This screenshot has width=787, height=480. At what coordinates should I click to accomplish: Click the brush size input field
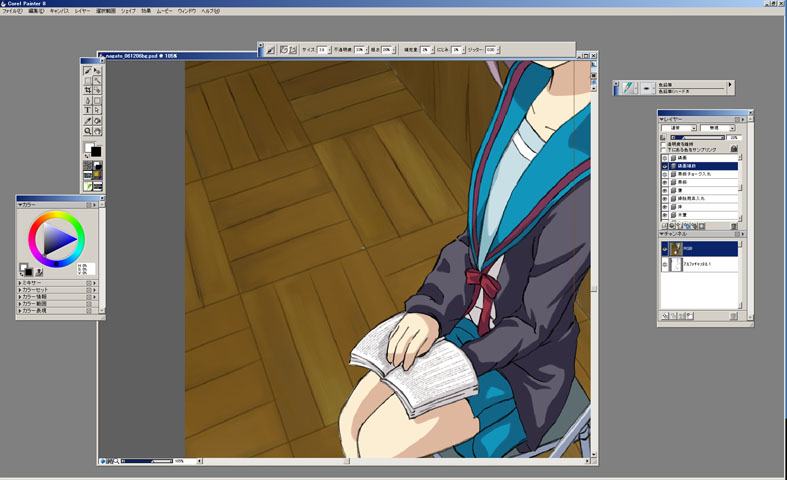click(322, 50)
